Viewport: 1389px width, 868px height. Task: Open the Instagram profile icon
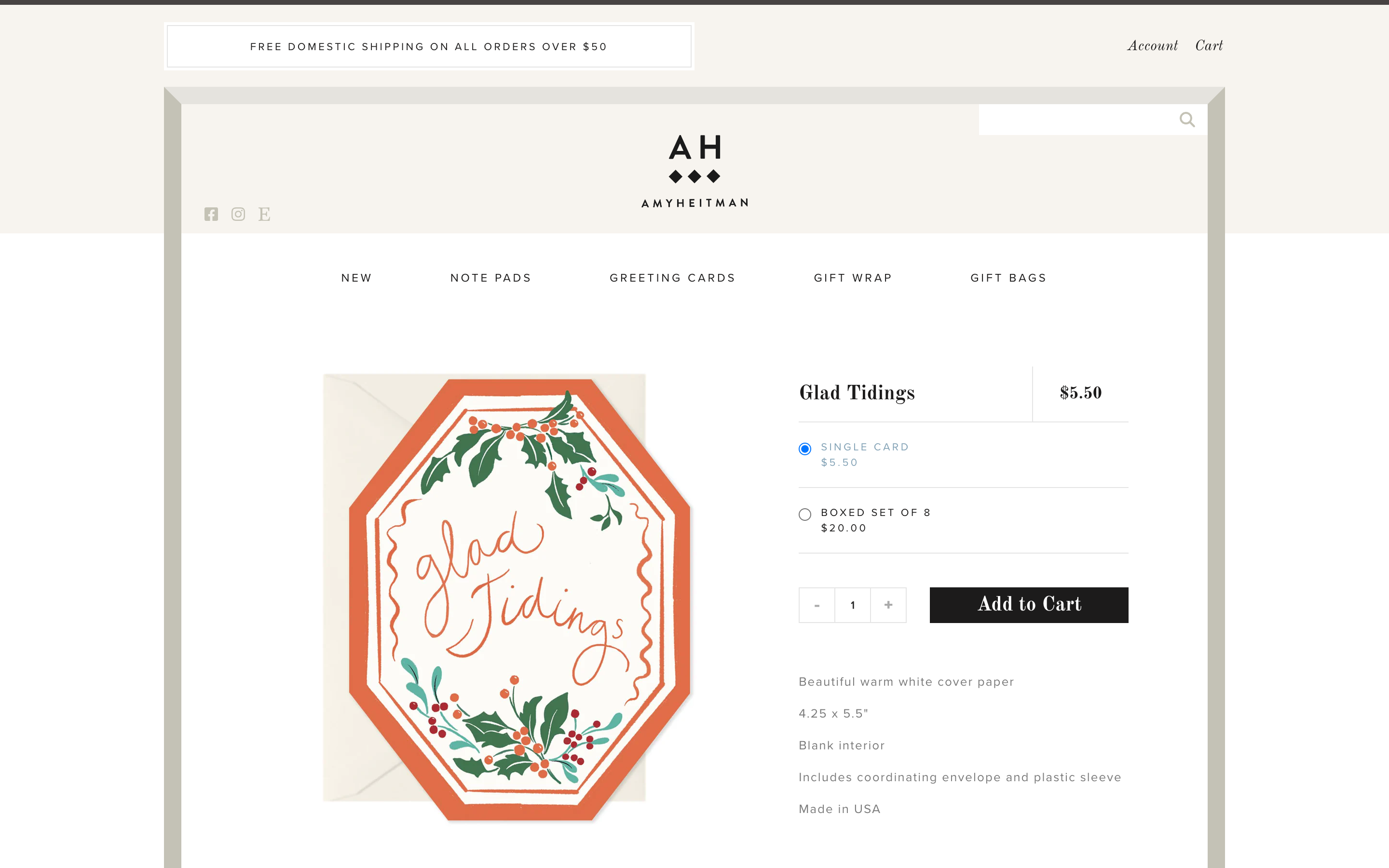pyautogui.click(x=238, y=214)
